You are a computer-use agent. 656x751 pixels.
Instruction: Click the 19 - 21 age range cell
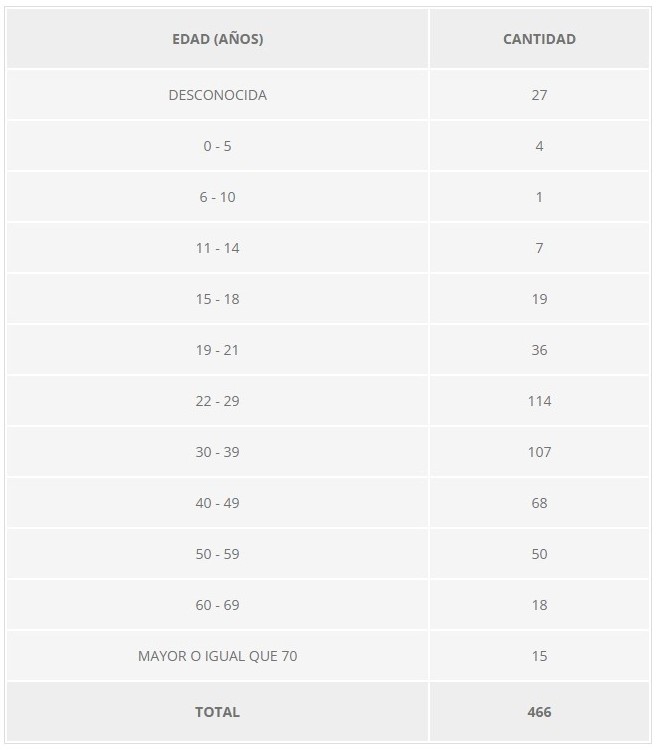217,350
